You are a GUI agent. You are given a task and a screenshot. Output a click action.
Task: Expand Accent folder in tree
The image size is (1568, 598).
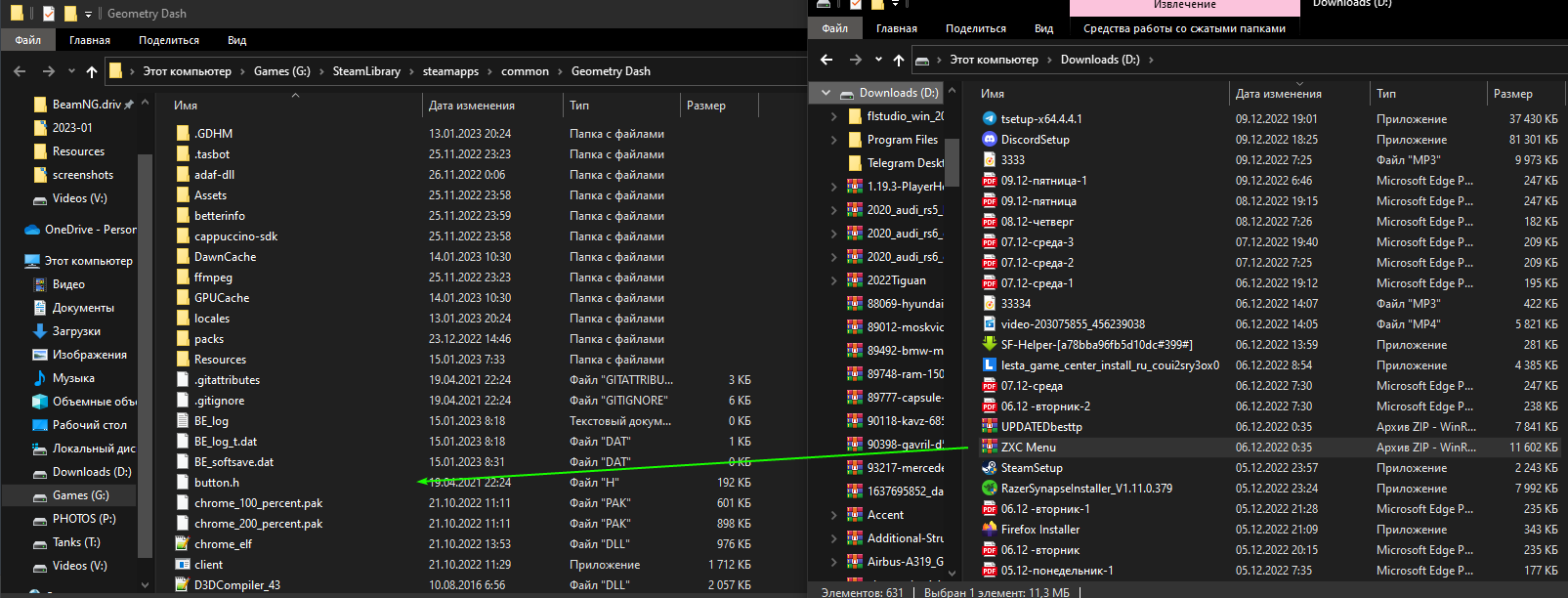833,515
